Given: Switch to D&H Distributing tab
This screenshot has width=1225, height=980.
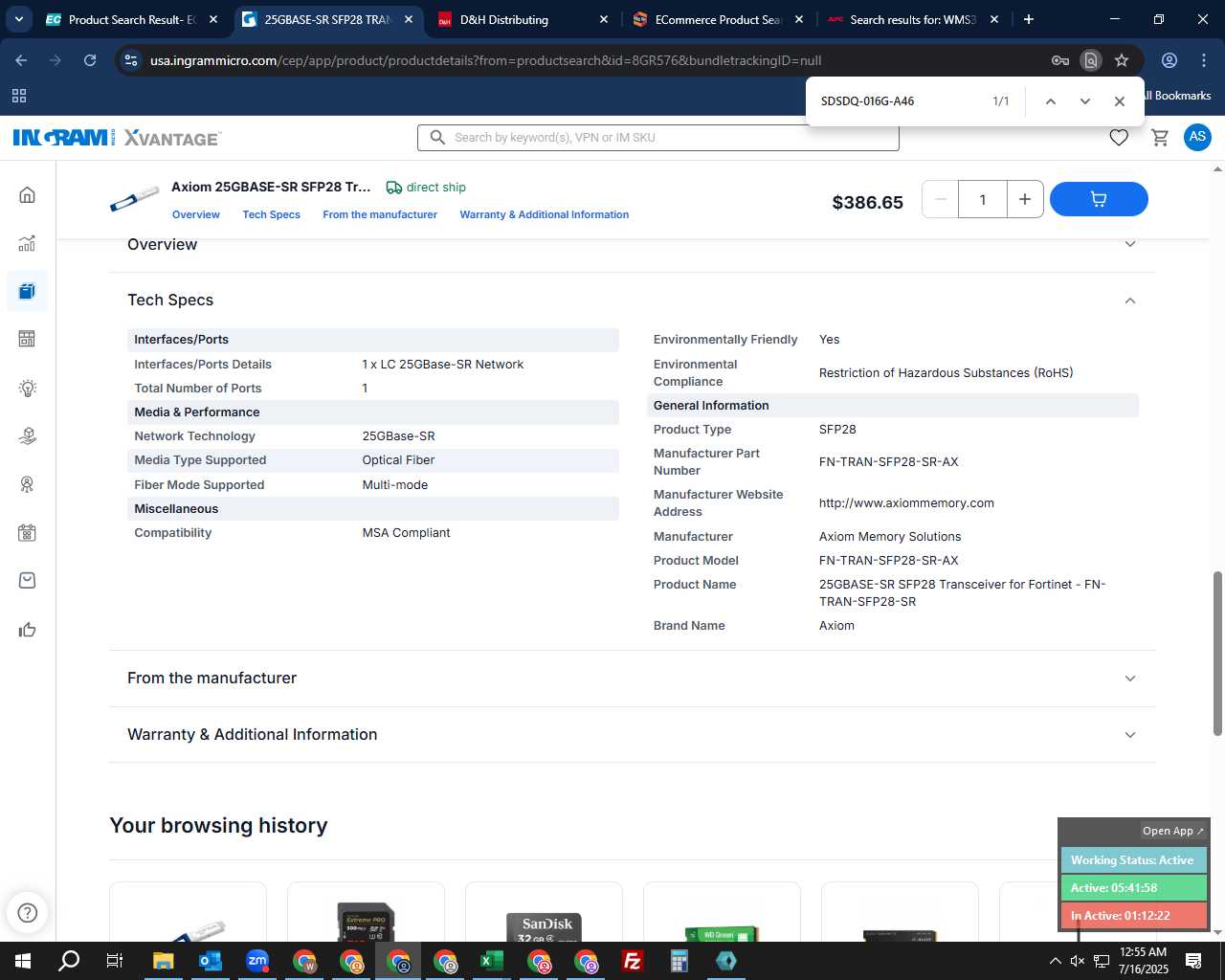Looking at the screenshot, I should pyautogui.click(x=522, y=19).
